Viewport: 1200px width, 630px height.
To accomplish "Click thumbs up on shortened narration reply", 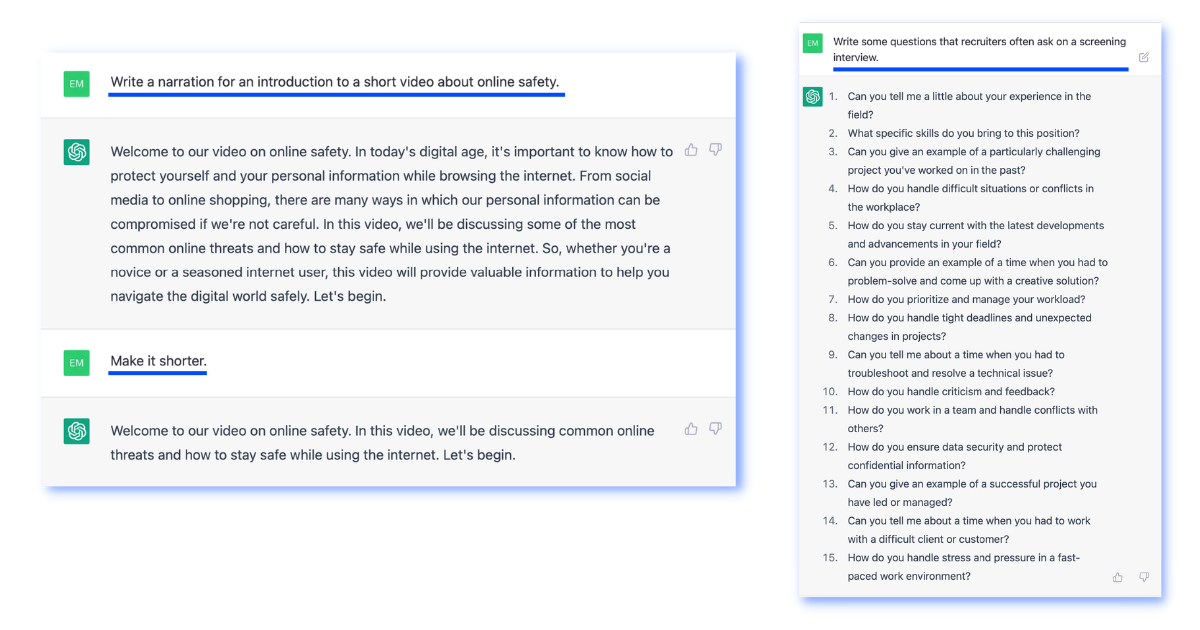I will pyautogui.click(x=691, y=429).
